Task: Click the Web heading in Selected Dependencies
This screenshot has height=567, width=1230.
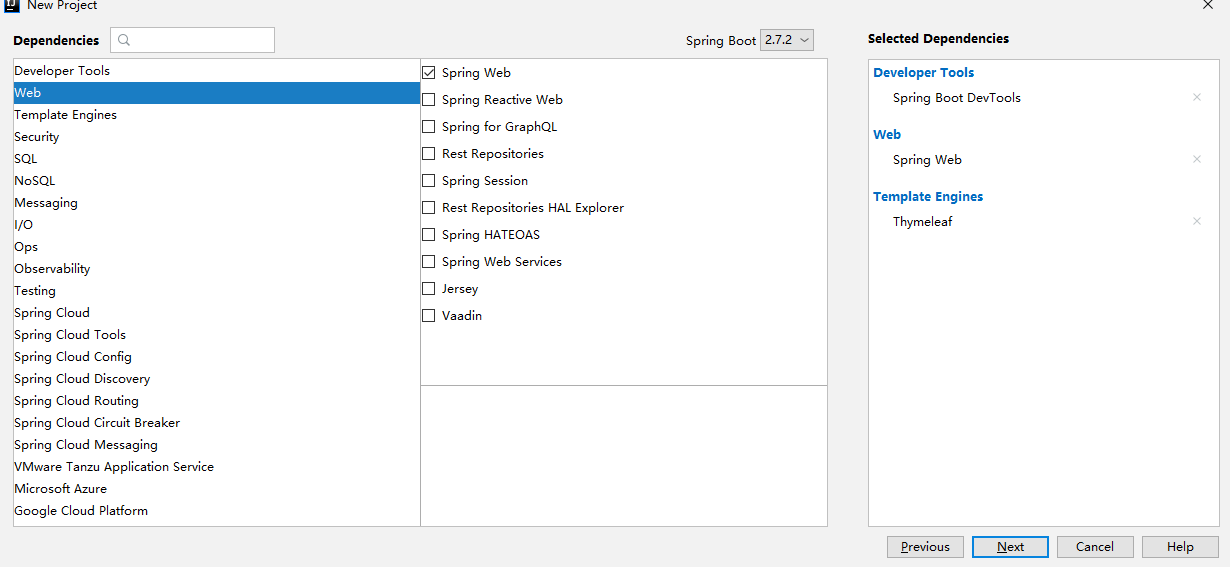Action: click(x=887, y=134)
